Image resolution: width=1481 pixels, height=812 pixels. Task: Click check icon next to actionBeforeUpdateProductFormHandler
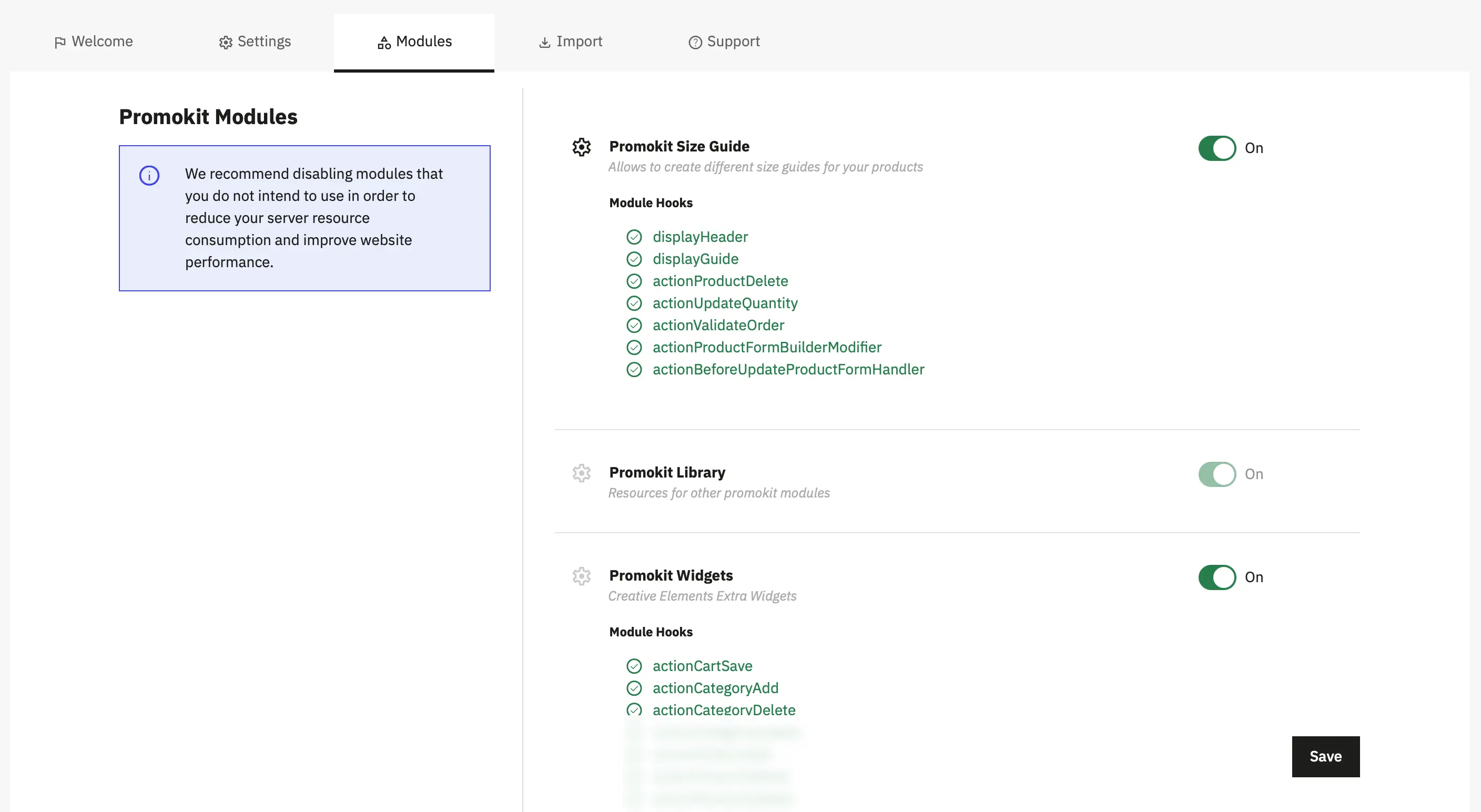click(x=634, y=370)
